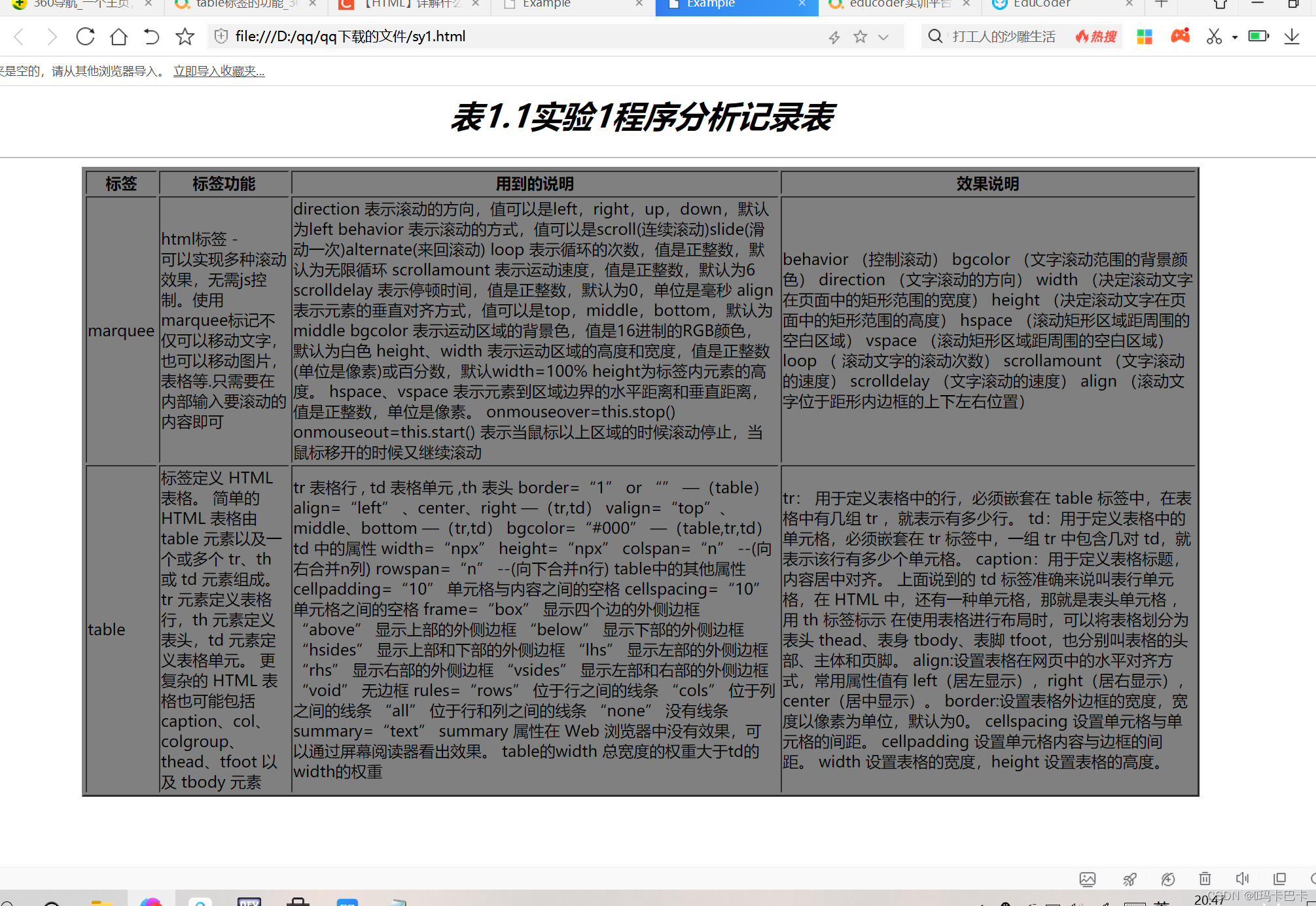The height and width of the screenshot is (906, 1316).
Task: Click the shield icon in the address bar
Action: coord(221,36)
